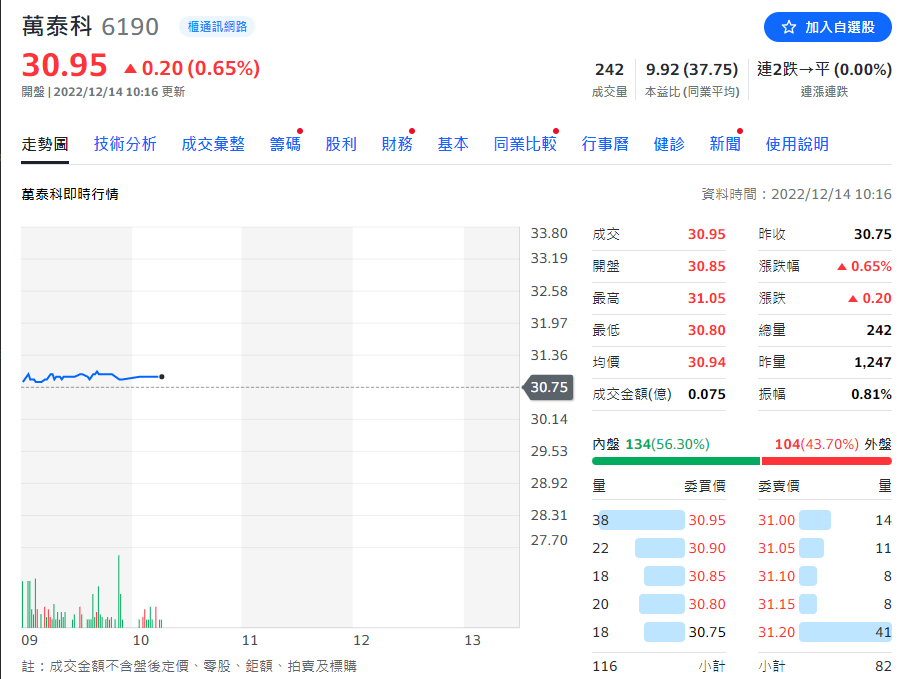The height and width of the screenshot is (679, 900).
Task: Select the 健診 tab
Action: [x=669, y=144]
